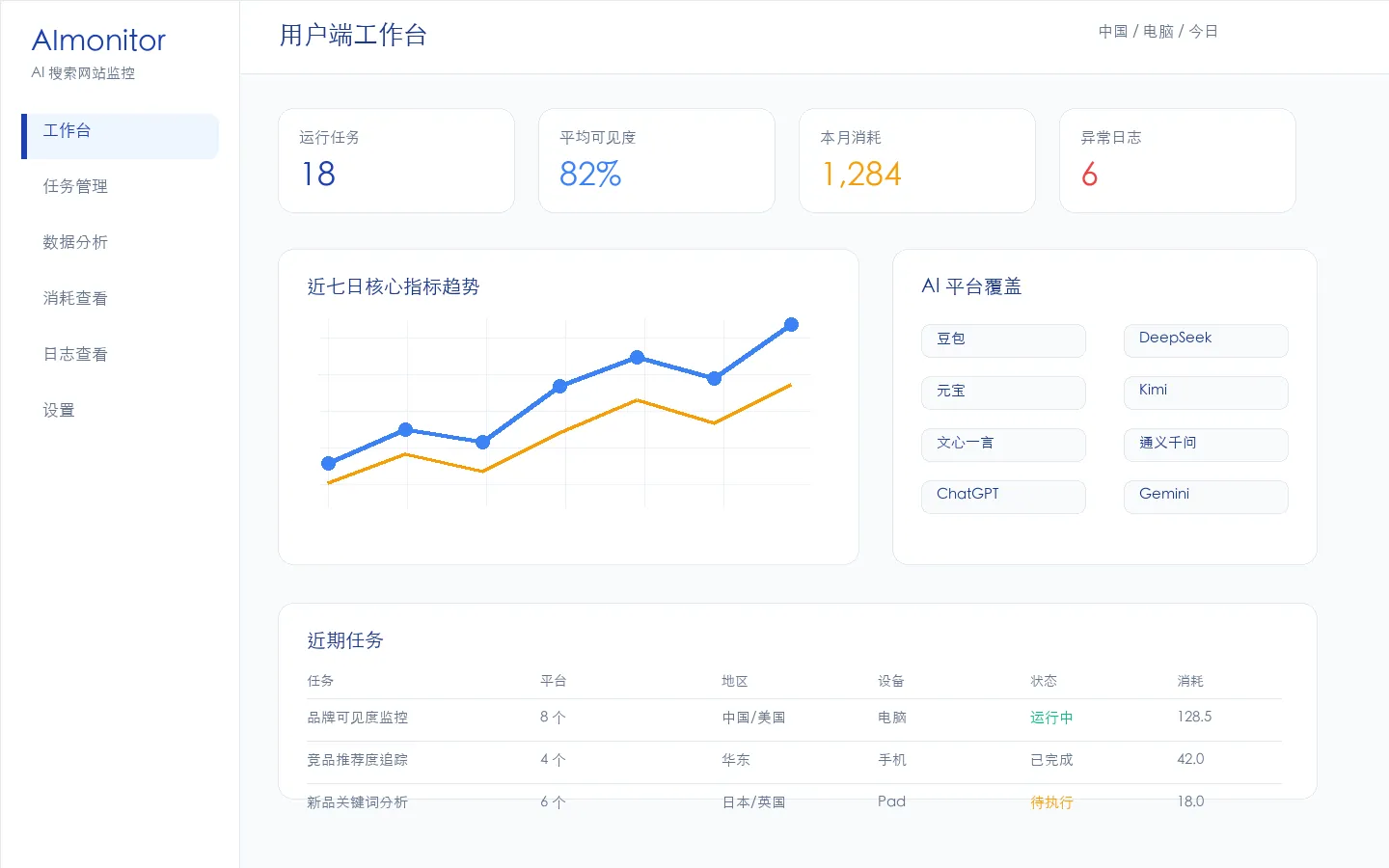This screenshot has width=1389, height=868.
Task: Open the 平均可见度 card showing 82%
Action: [657, 160]
